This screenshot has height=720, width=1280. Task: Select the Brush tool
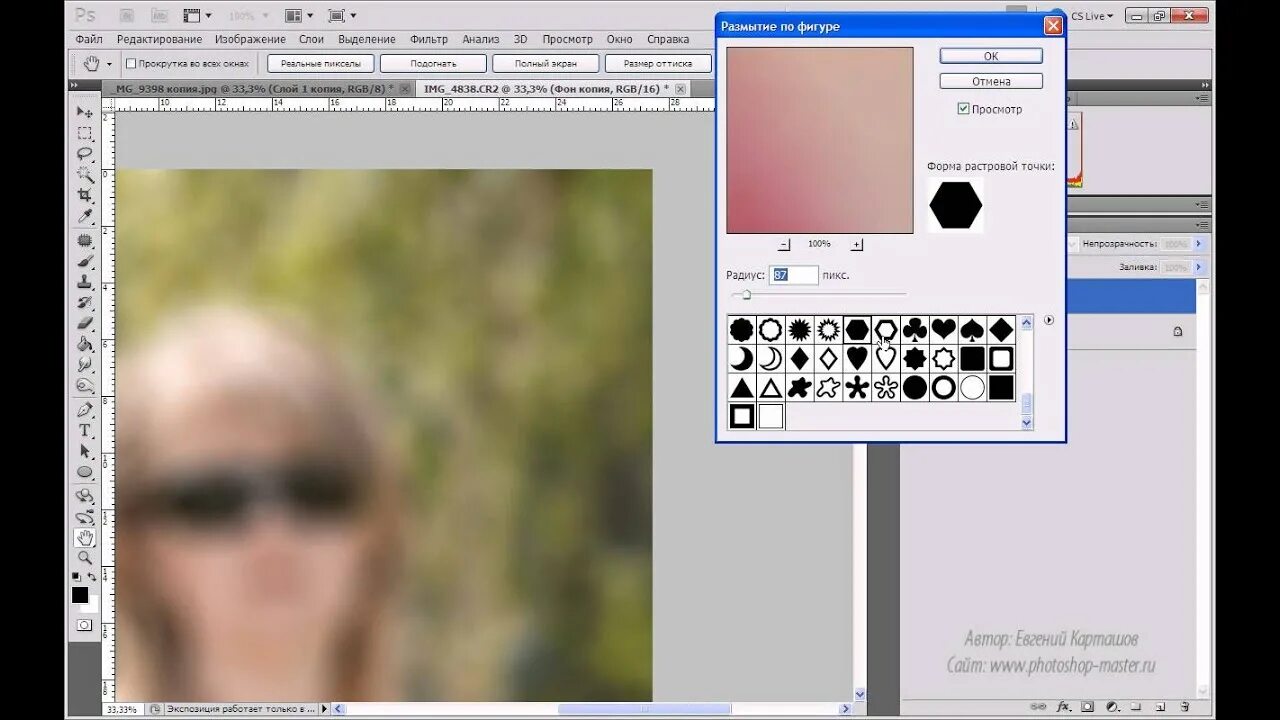tap(84, 261)
